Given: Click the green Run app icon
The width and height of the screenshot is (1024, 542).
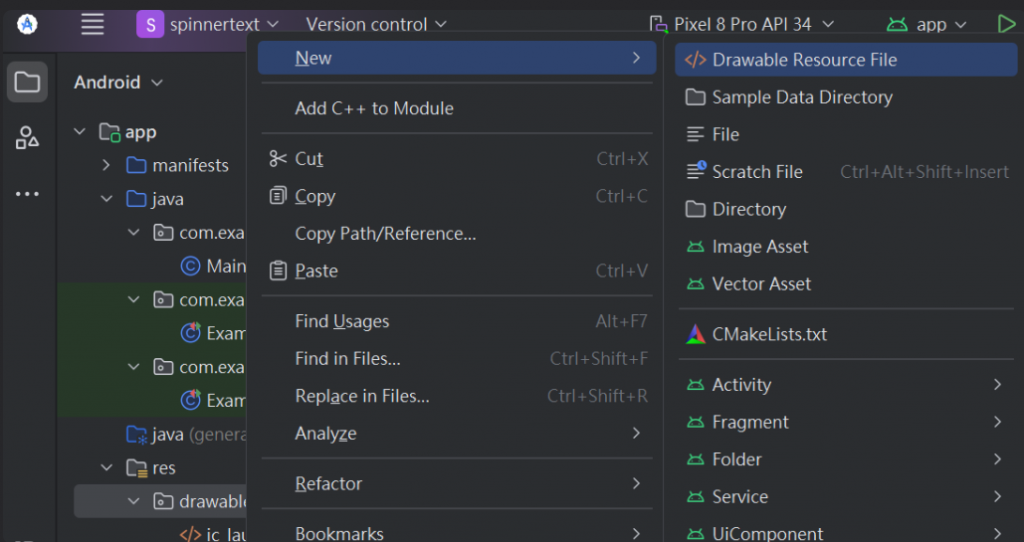Looking at the screenshot, I should point(1006,24).
